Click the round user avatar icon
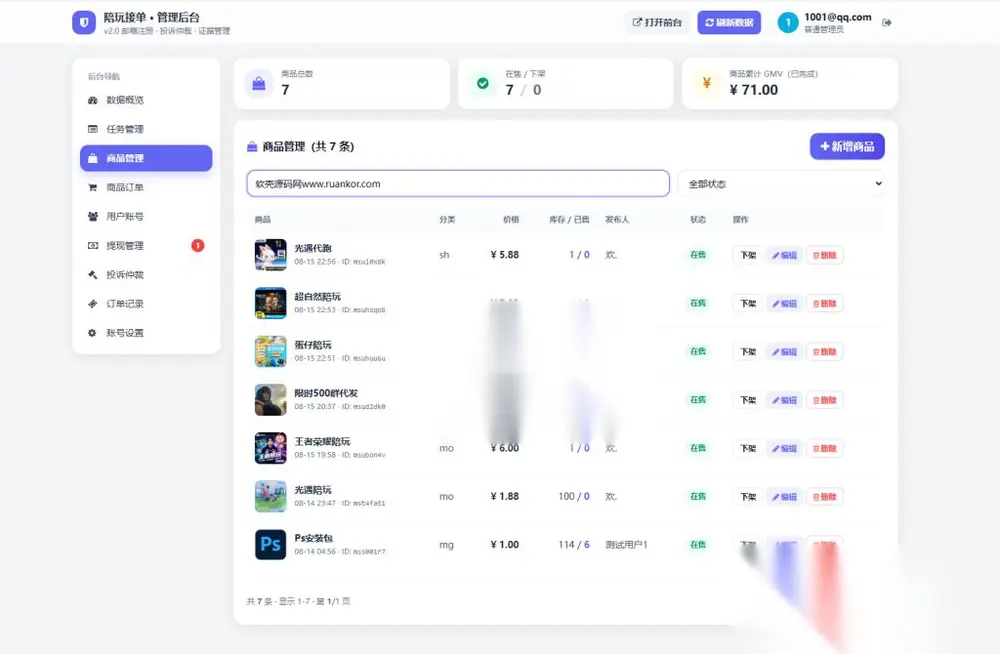The height and width of the screenshot is (654, 1000). point(788,22)
